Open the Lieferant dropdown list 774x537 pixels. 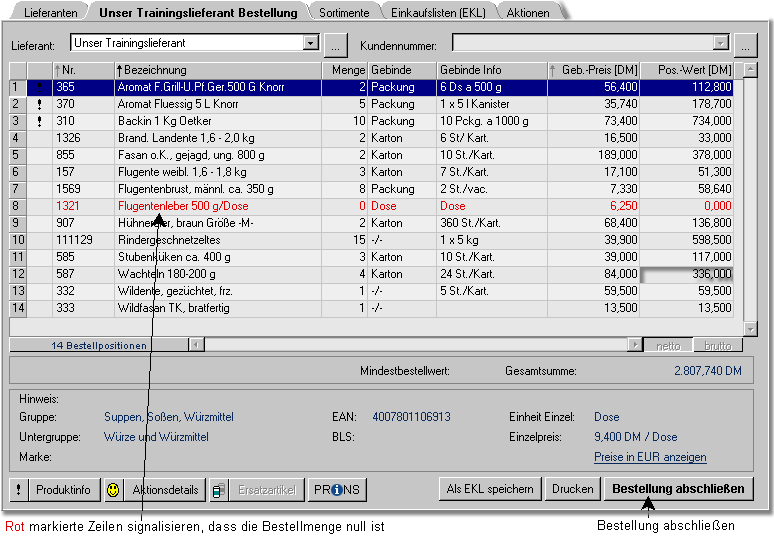tap(310, 44)
